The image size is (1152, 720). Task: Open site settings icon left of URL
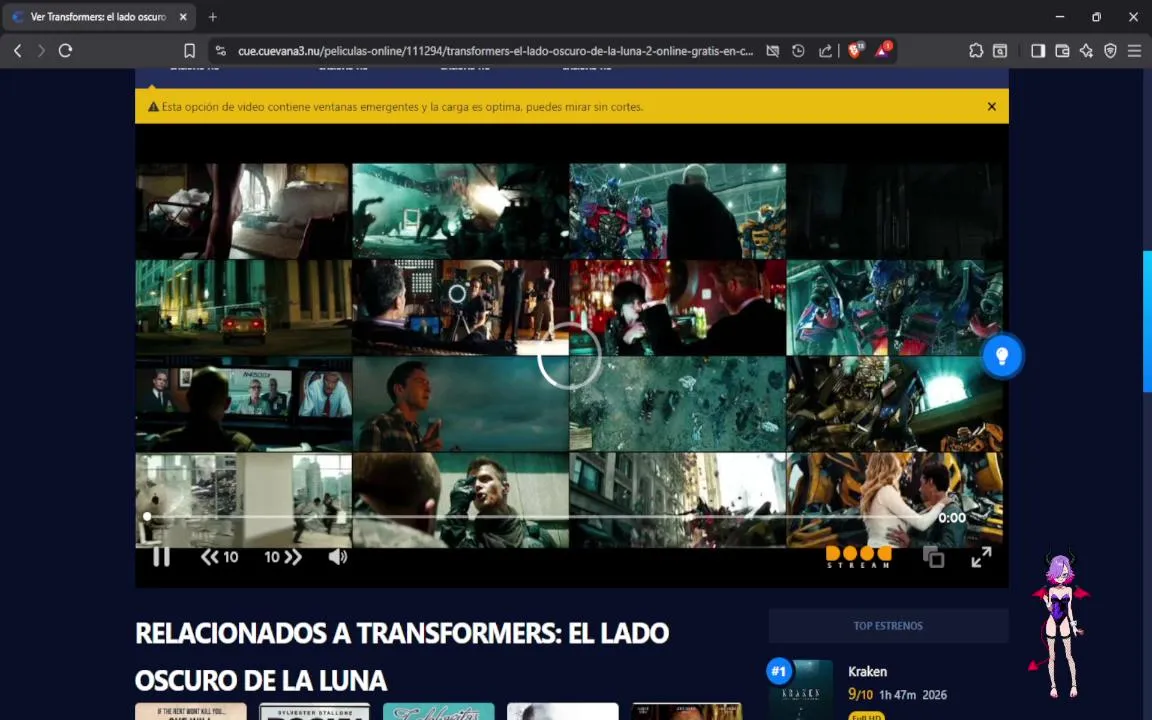(220, 51)
